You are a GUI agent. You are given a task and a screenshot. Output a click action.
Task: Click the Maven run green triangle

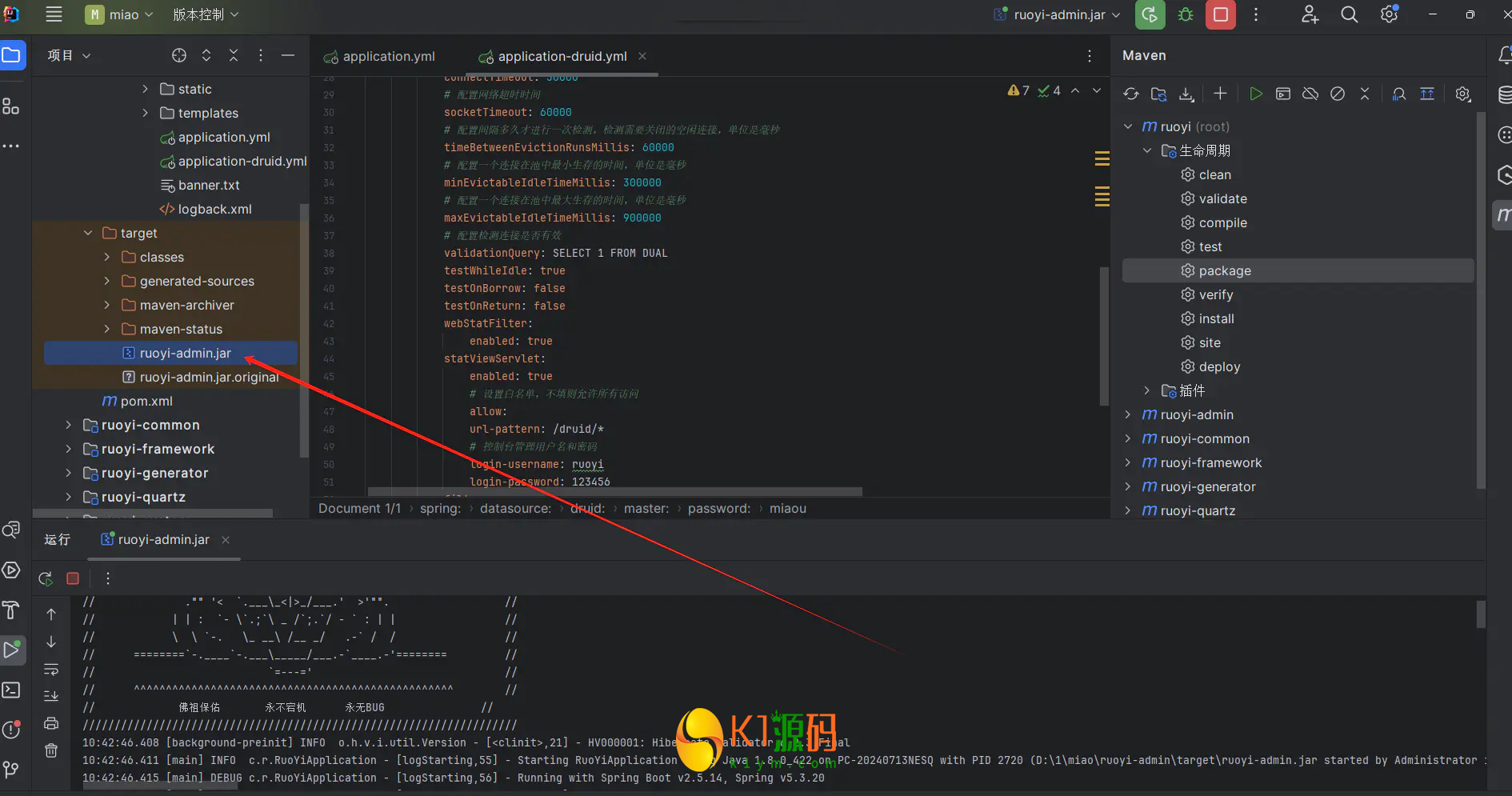[x=1255, y=94]
